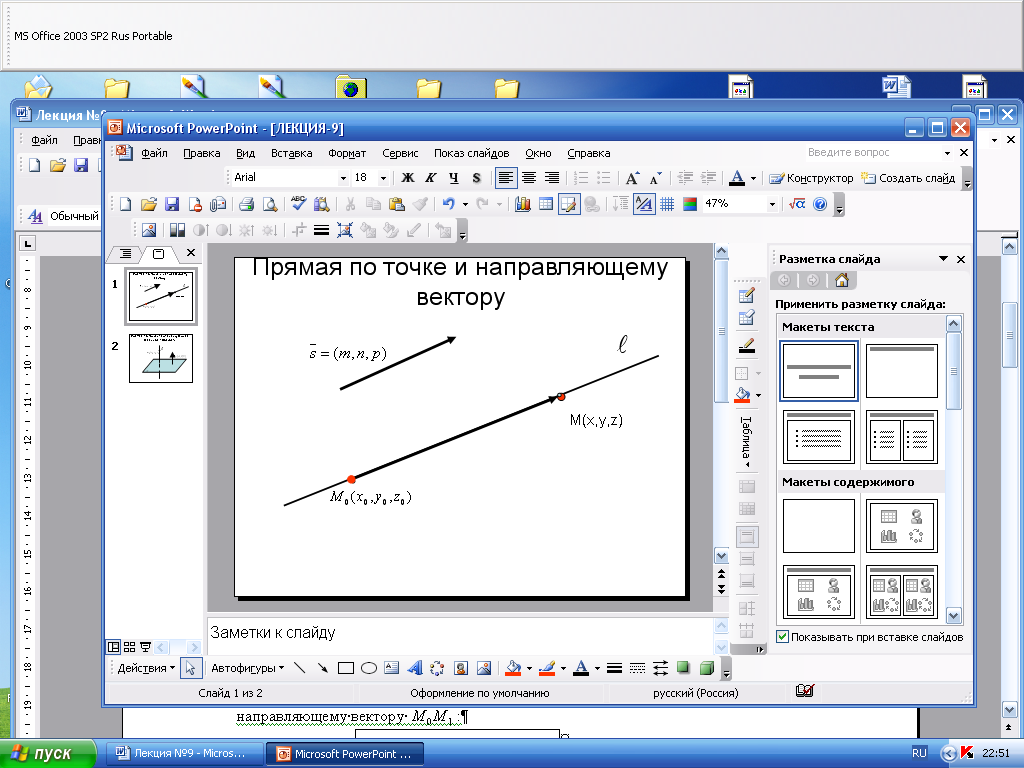The height and width of the screenshot is (768, 1024).
Task: Click the Paste clipboard icon
Action: pyautogui.click(x=396, y=204)
